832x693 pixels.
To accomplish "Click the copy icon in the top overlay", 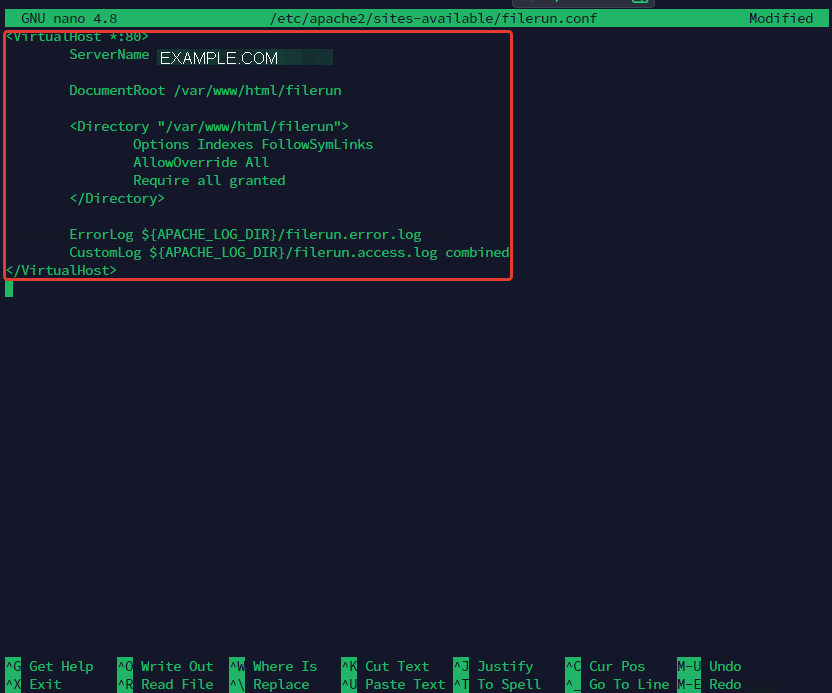I will coord(640,4).
